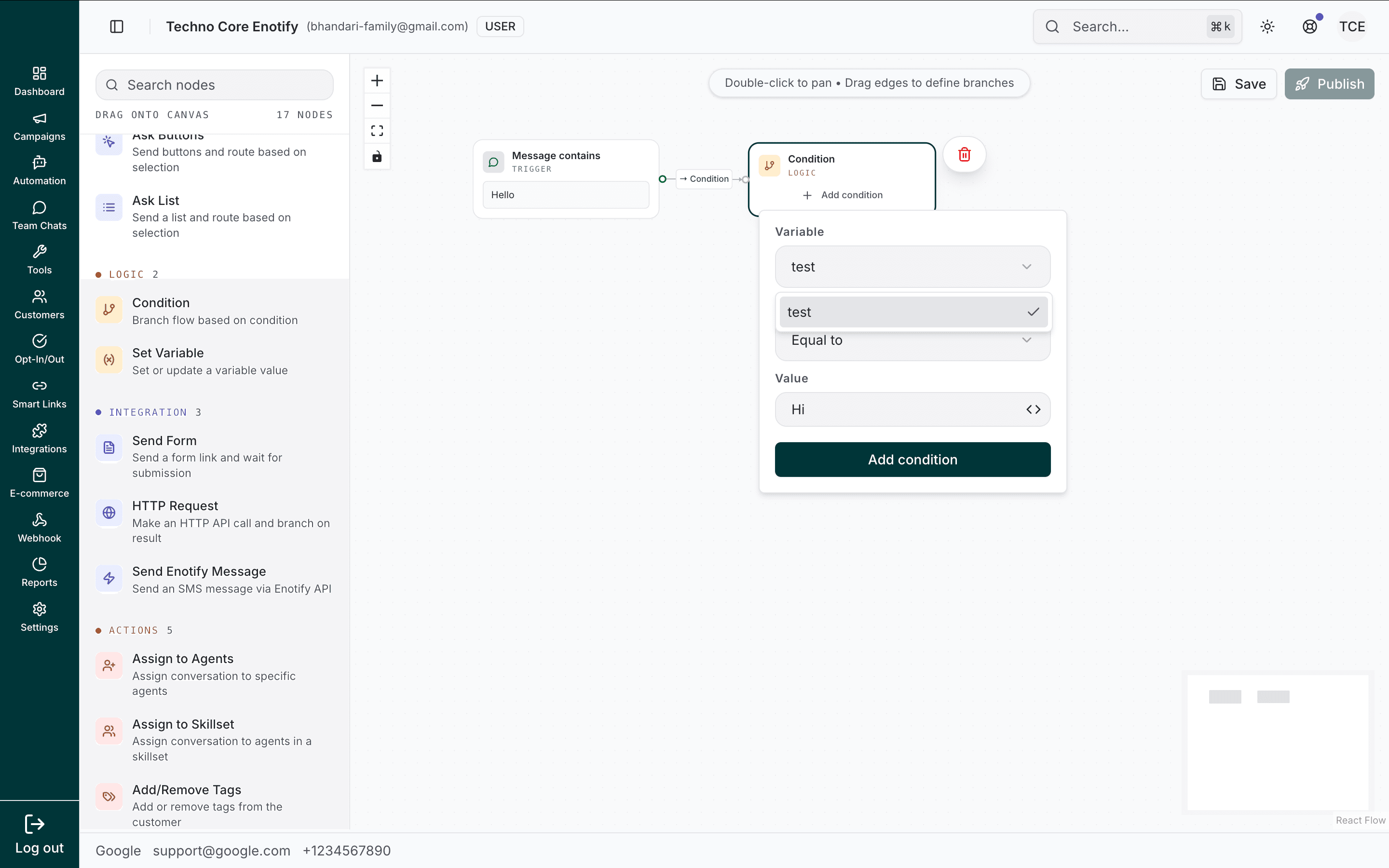Click the dark Add condition button

912,459
